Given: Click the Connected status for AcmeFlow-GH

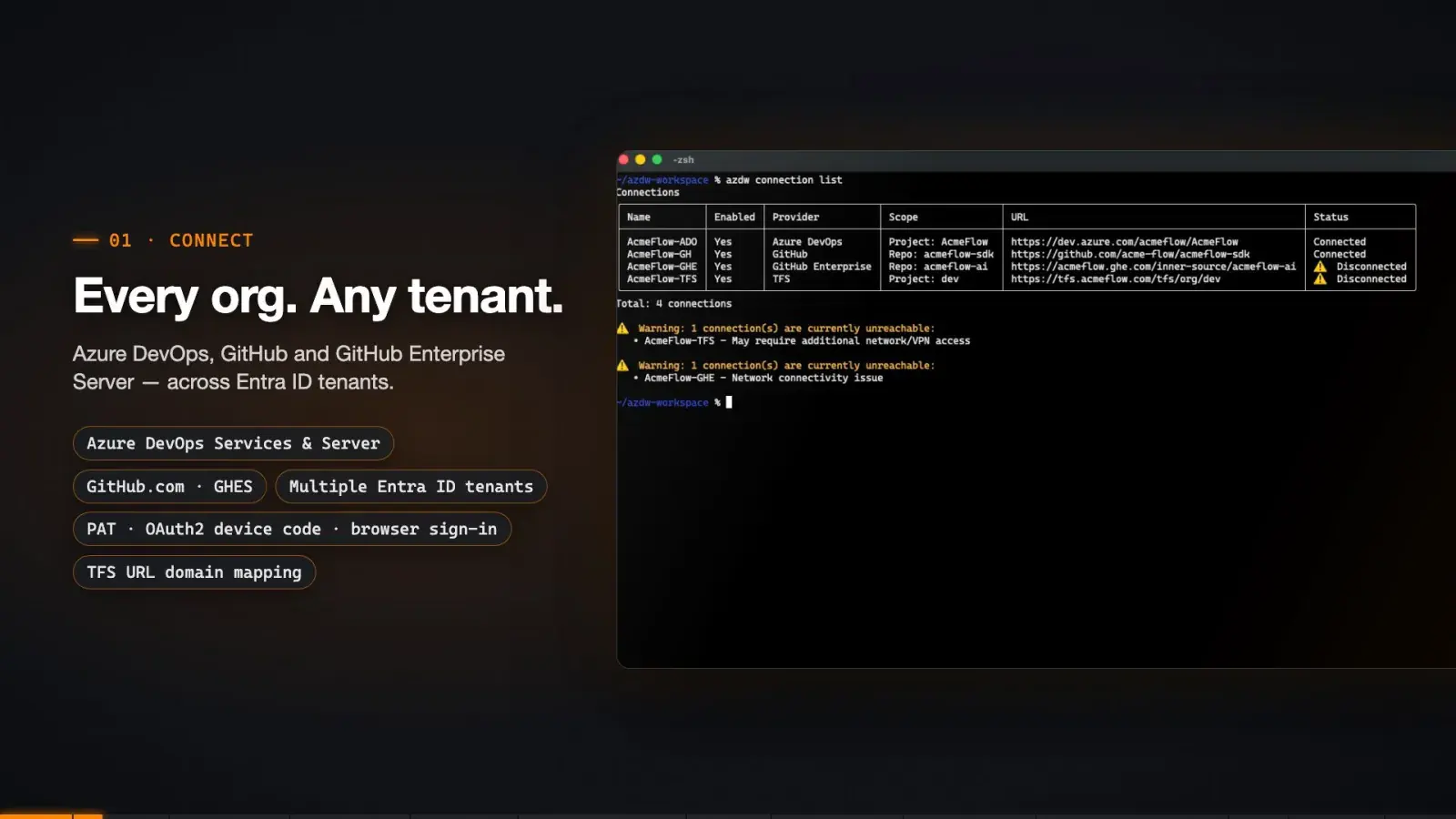Looking at the screenshot, I should tap(1340, 255).
